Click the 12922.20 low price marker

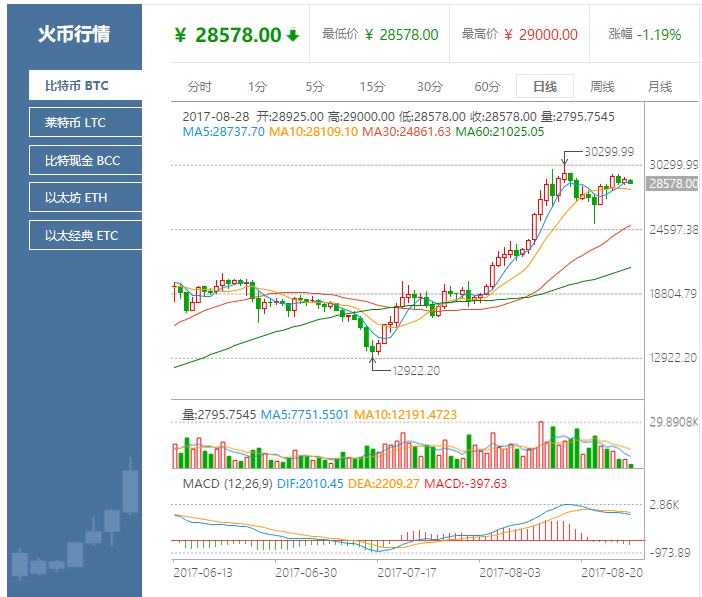click(x=416, y=370)
